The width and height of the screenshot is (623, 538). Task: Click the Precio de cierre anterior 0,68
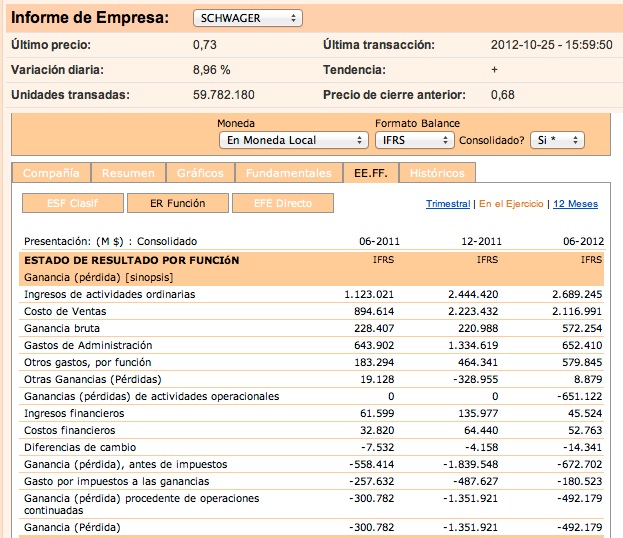503,95
